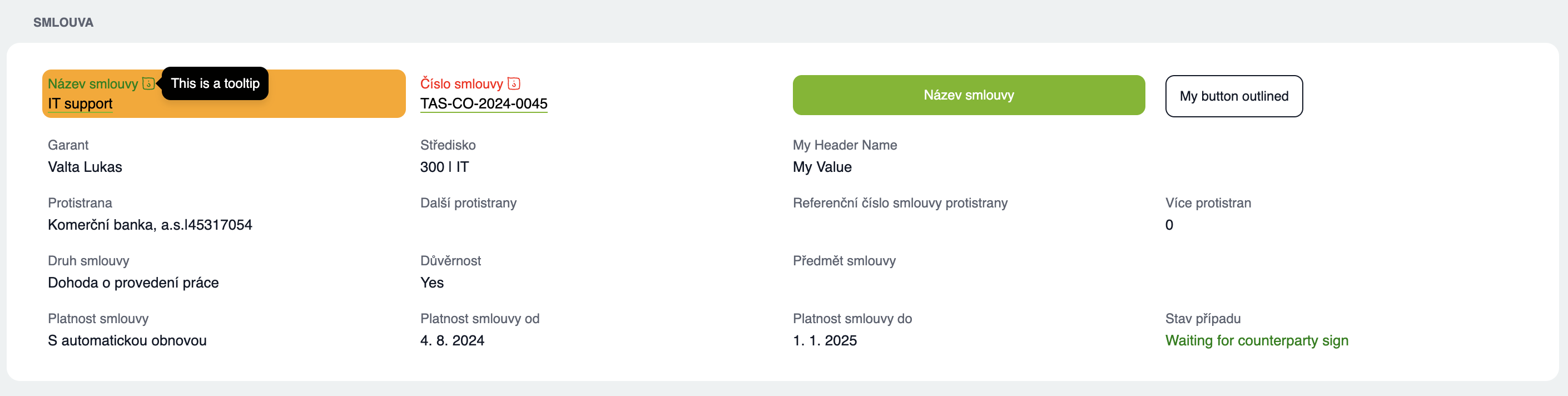Click the red info icon beside Číslo smlouvy
The width and height of the screenshot is (1568, 396).
point(514,83)
